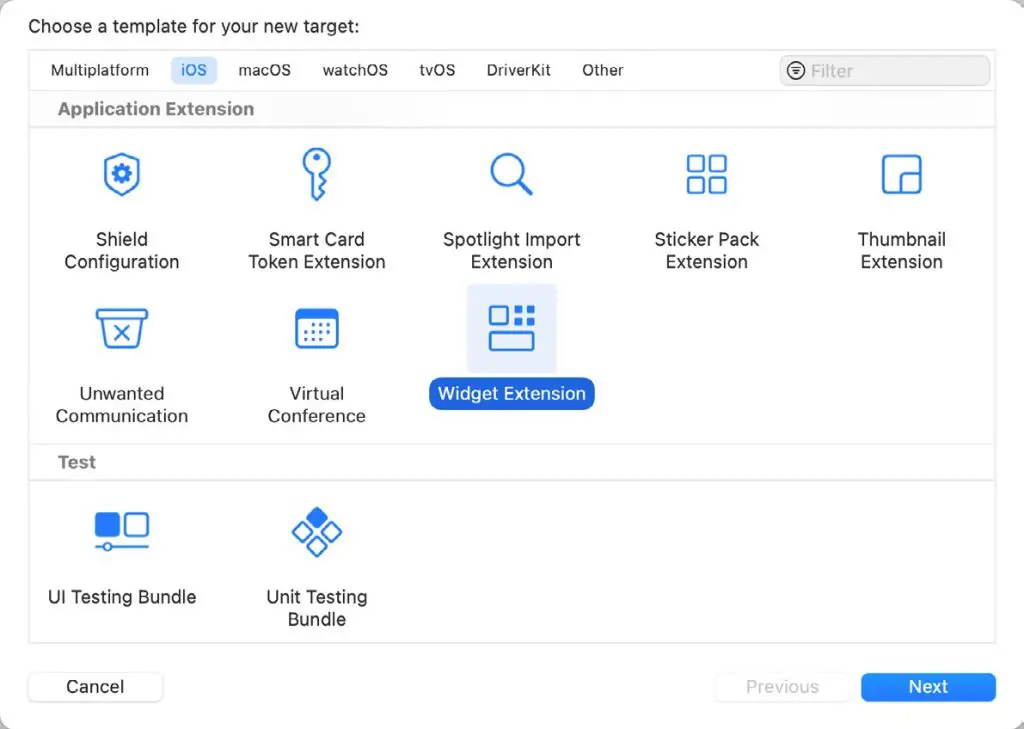
Task: Open the DriverKit templates tab
Action: (518, 70)
